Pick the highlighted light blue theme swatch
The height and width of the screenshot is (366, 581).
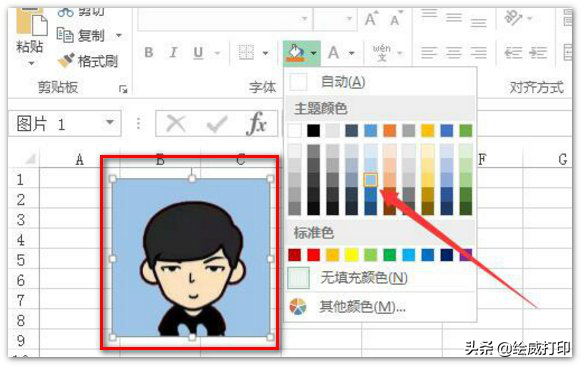point(371,180)
